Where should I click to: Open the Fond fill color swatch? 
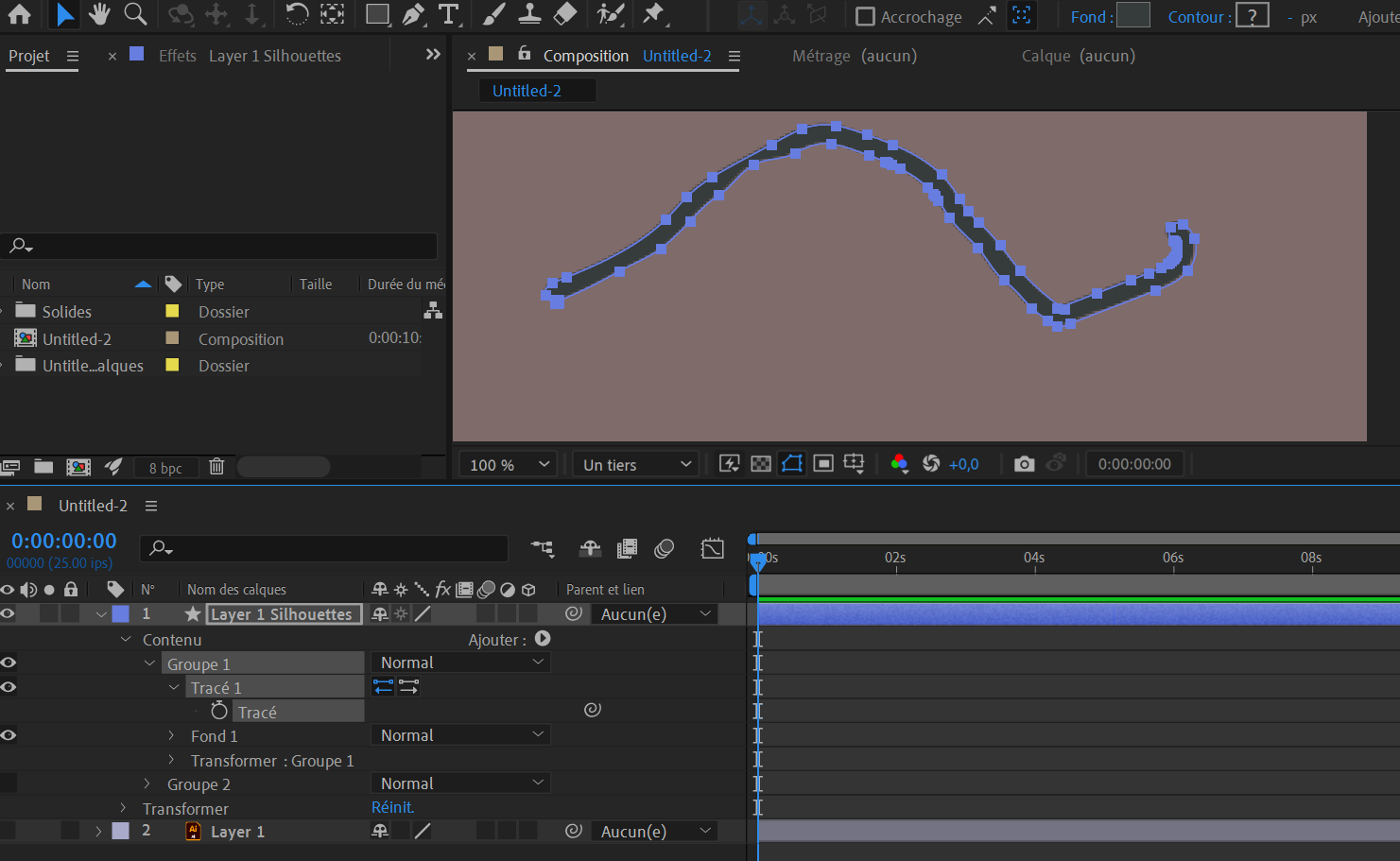point(1132,16)
